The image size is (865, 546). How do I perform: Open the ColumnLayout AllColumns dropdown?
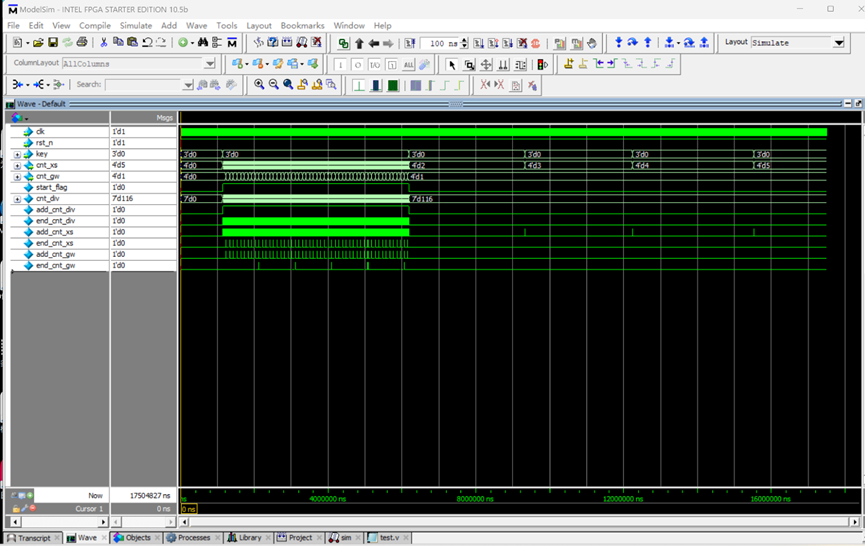210,64
